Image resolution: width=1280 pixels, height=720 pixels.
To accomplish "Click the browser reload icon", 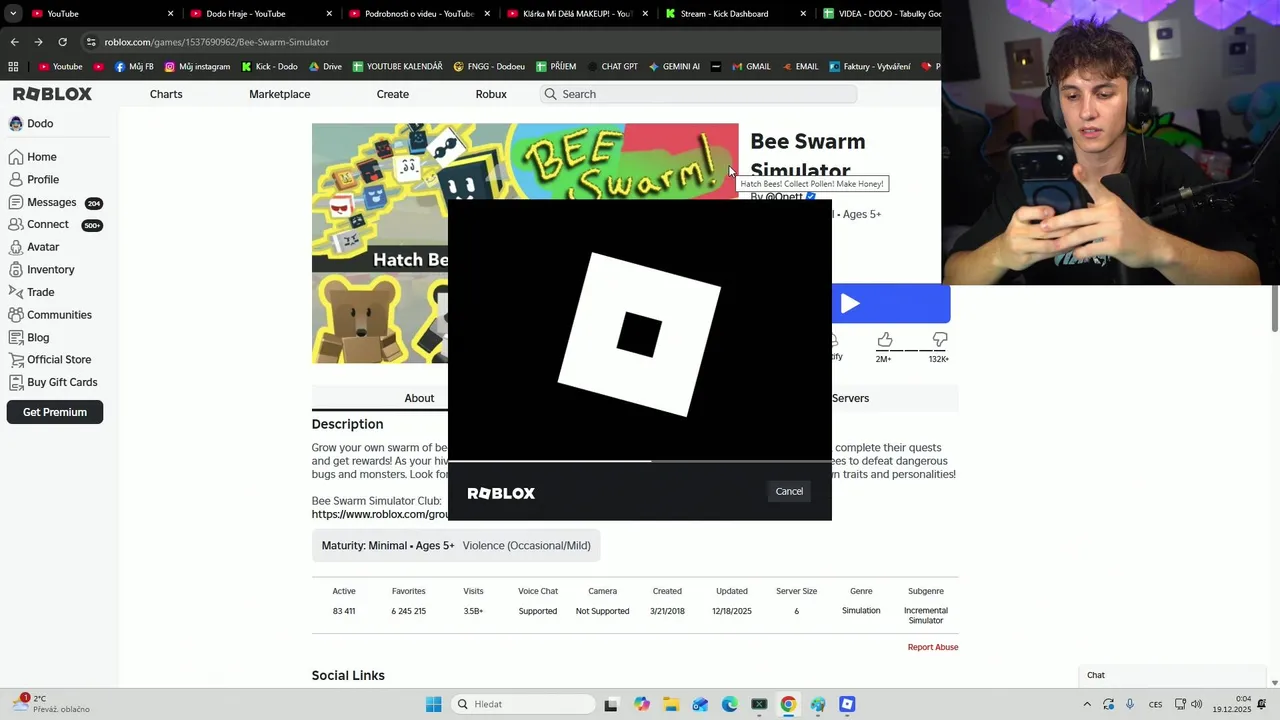I will click(x=62, y=42).
